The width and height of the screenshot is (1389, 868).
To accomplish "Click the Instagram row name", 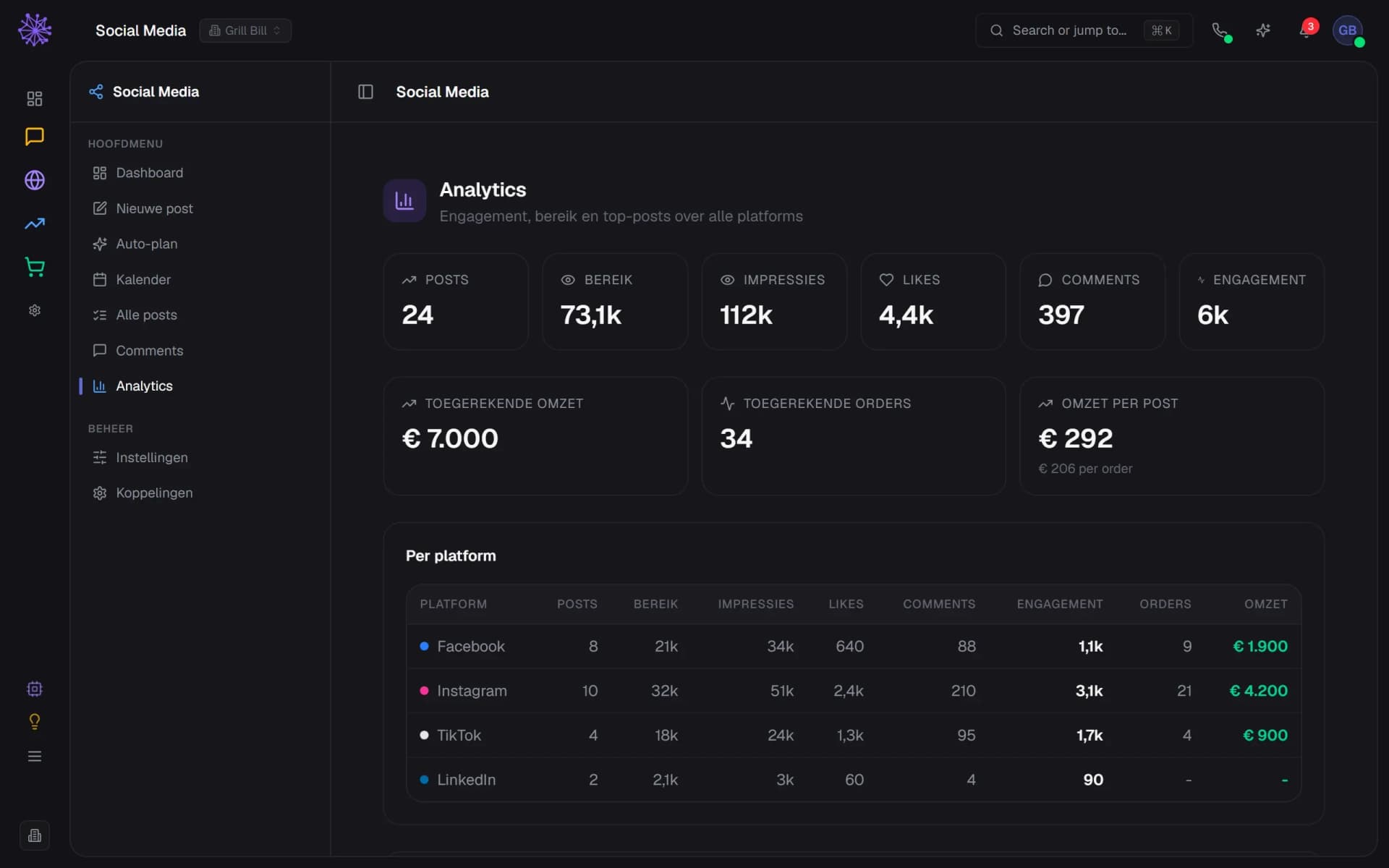I will [472, 691].
